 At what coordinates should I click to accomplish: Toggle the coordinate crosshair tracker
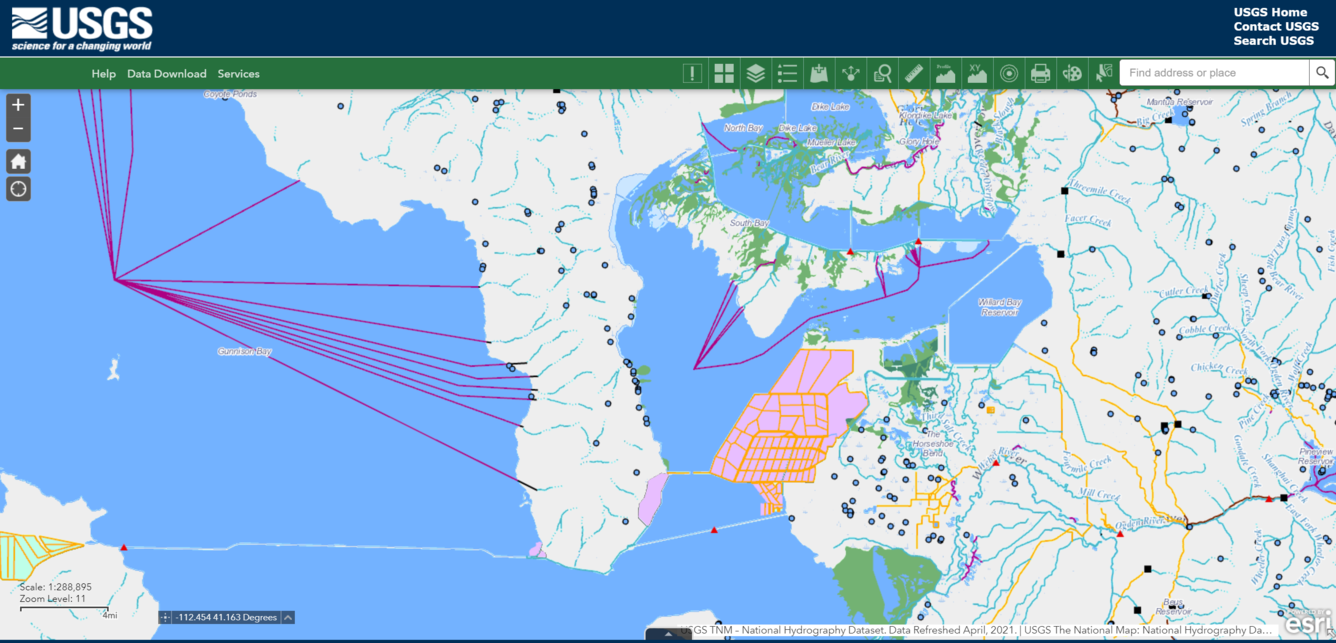pyautogui.click(x=165, y=617)
